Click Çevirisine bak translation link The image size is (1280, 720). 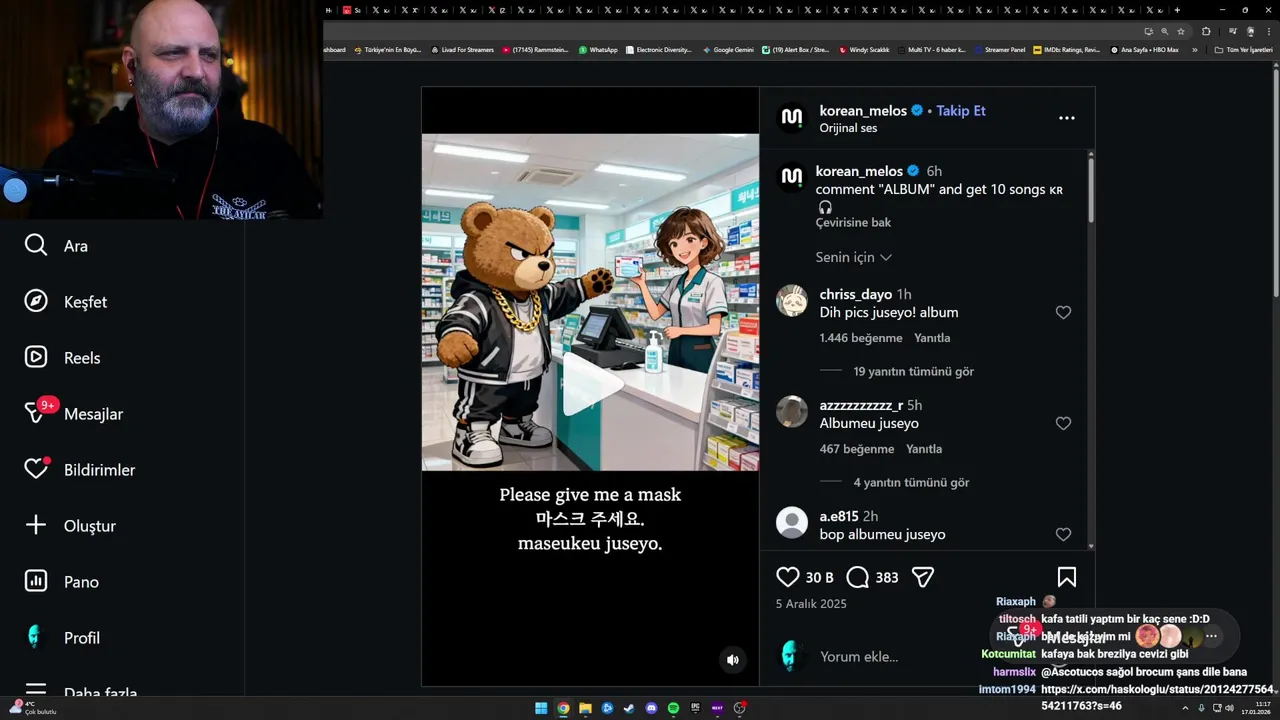[853, 222]
